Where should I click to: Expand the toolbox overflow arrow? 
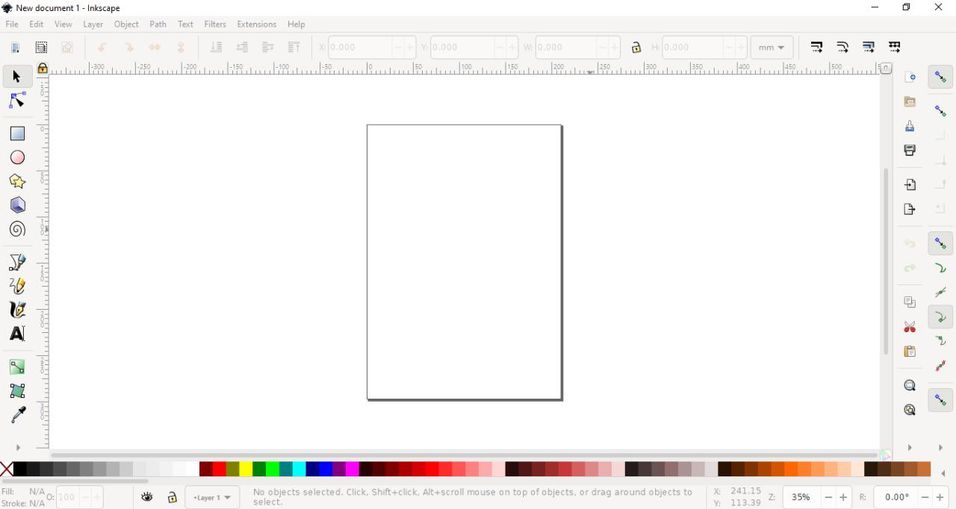coord(17,447)
